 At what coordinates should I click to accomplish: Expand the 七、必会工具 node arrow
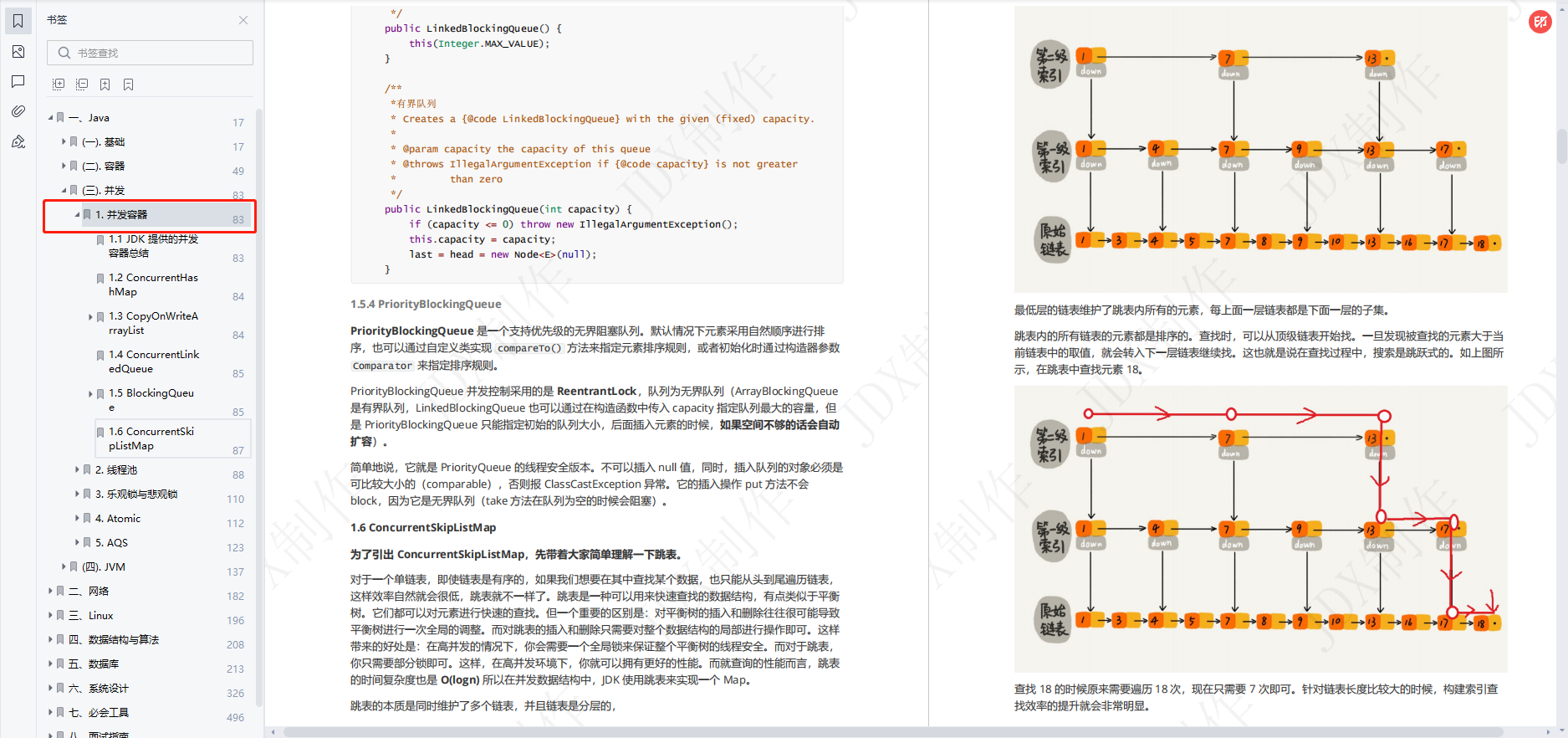click(x=50, y=713)
